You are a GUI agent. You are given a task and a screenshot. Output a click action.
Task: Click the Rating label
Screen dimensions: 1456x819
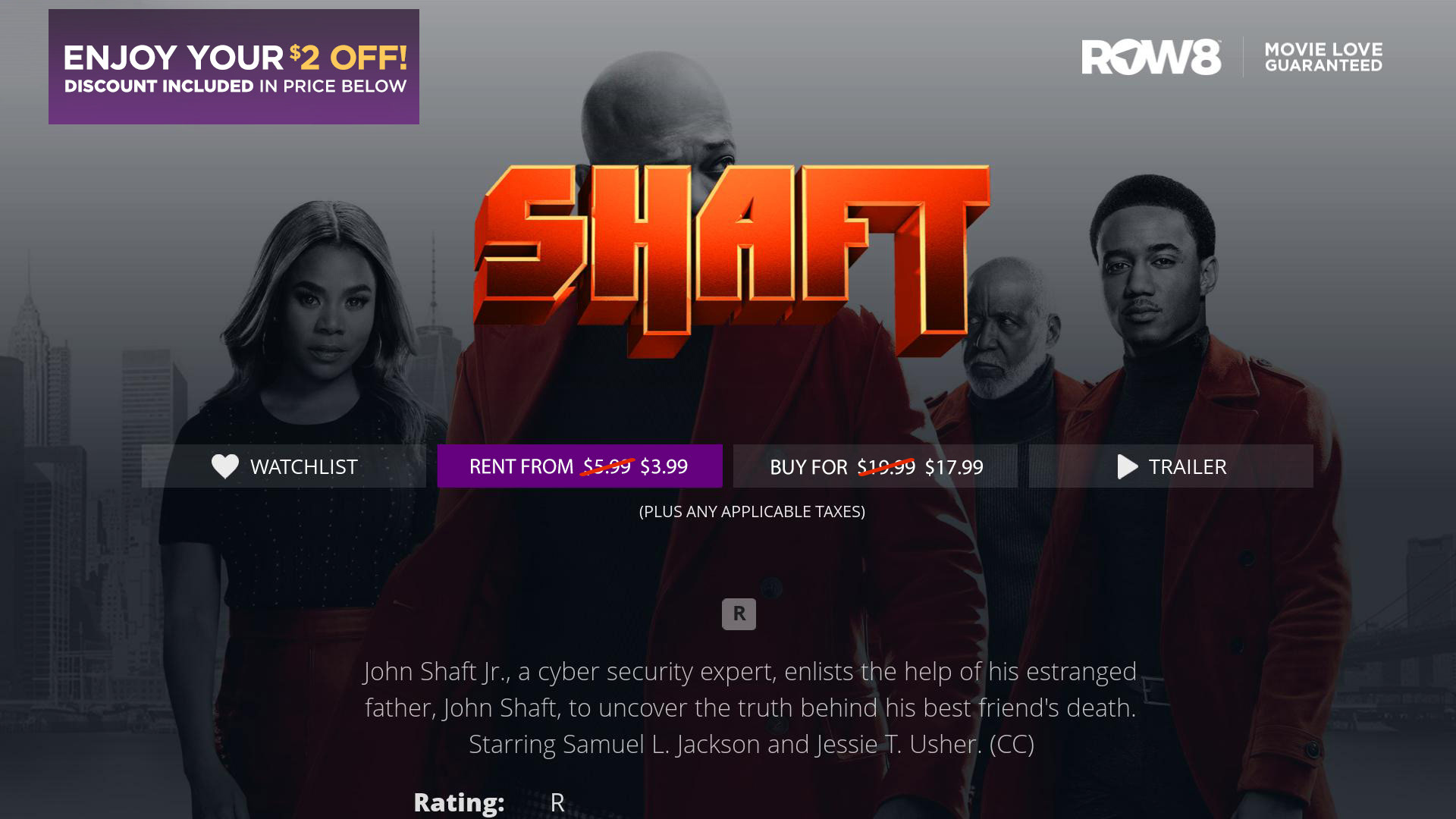point(459,802)
